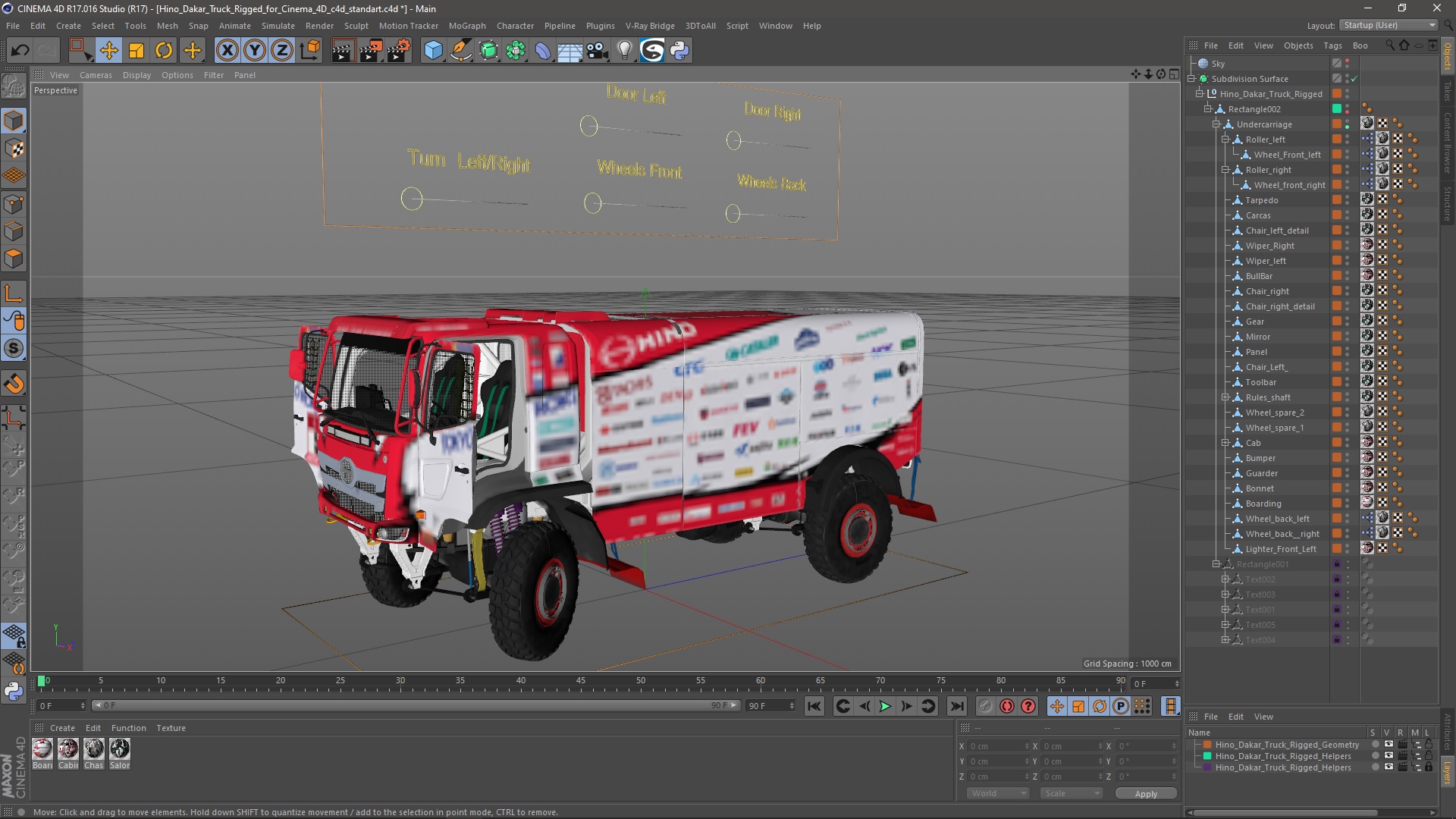Toggle visibility dots for Sky object

(1348, 64)
